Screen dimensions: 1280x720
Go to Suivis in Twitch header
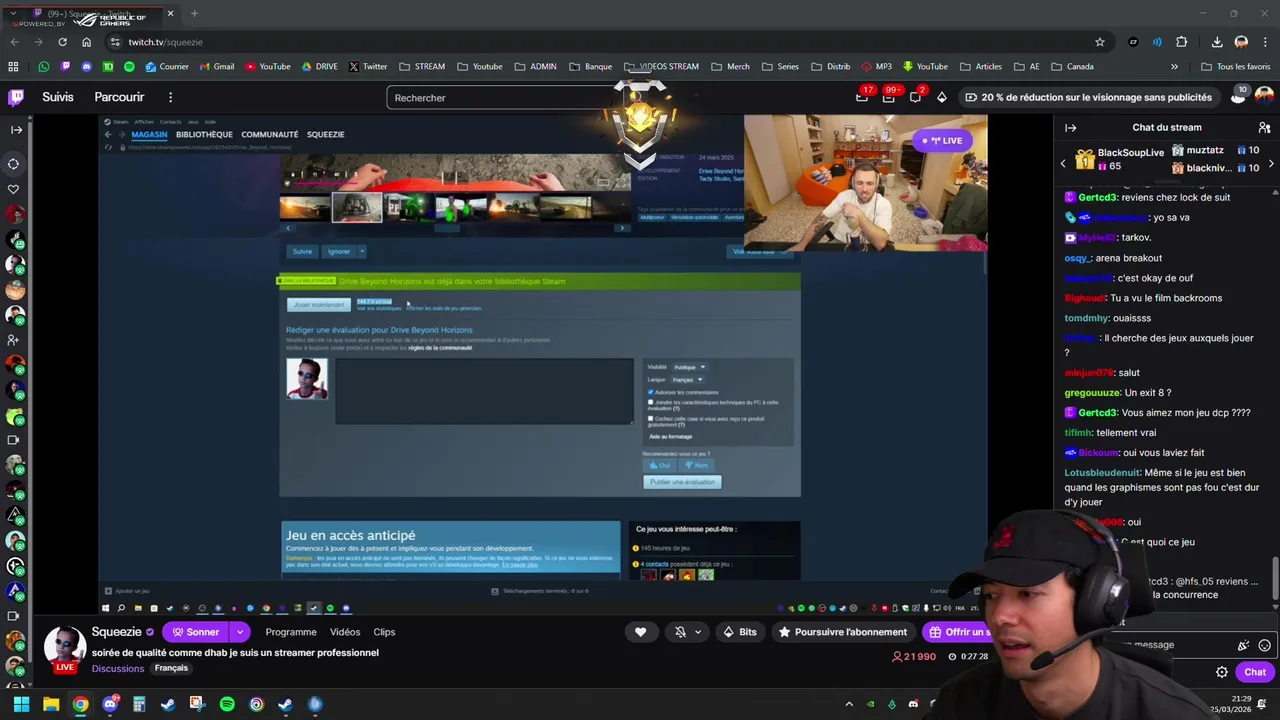pyautogui.click(x=58, y=97)
